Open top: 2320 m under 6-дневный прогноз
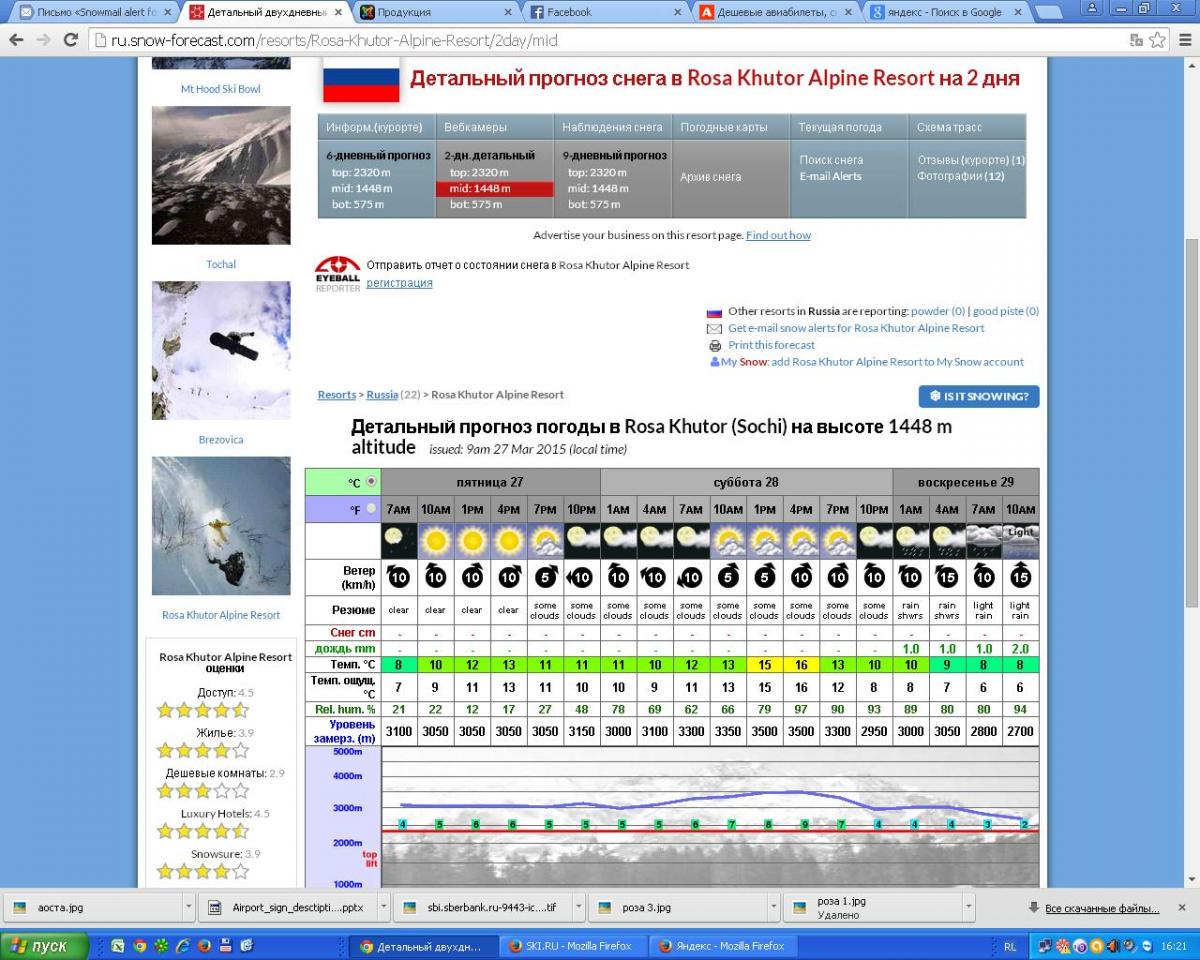Image resolution: width=1200 pixels, height=960 pixels. [x=361, y=172]
